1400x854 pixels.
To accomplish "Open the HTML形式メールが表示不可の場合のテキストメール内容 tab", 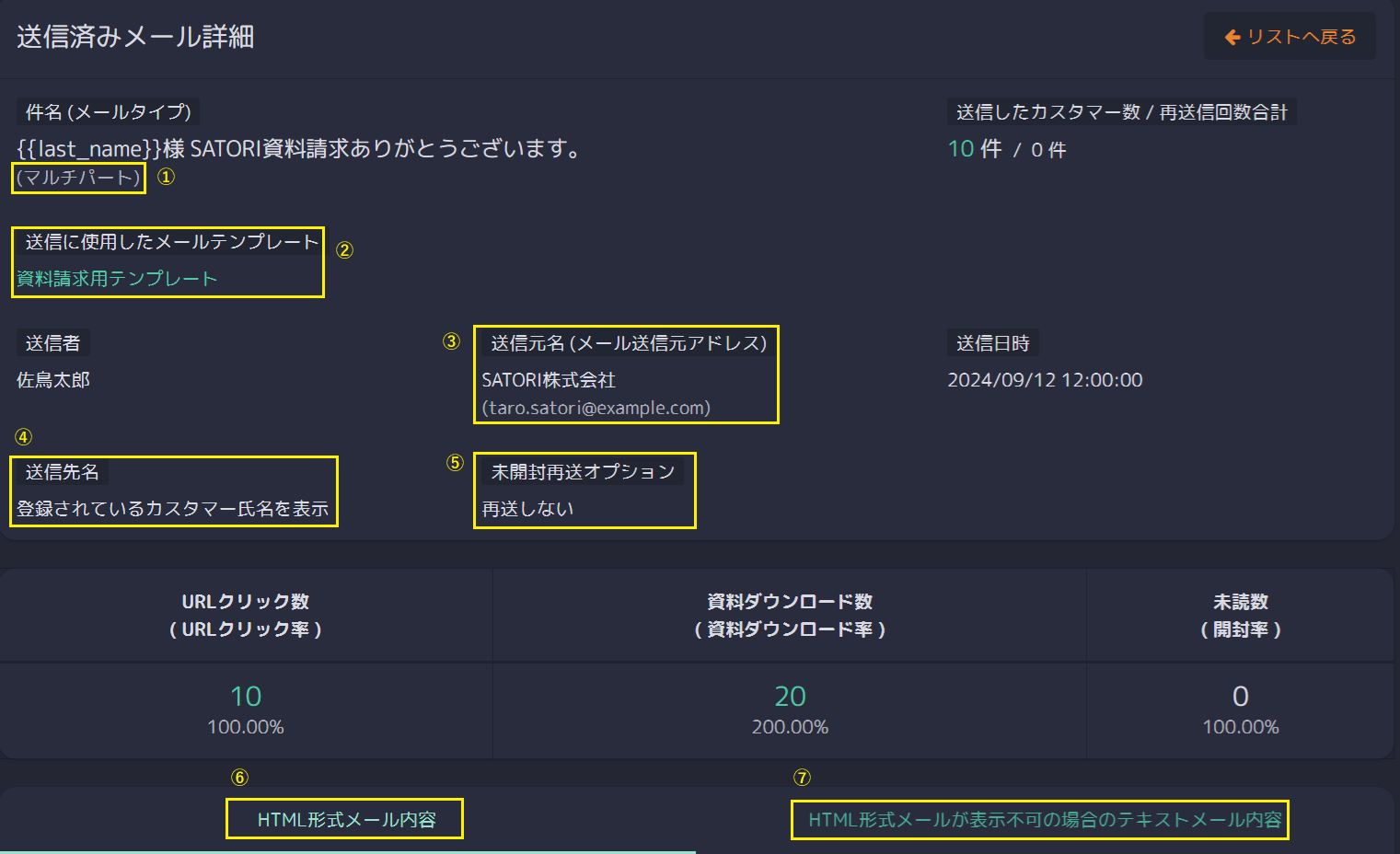I will click(1044, 819).
